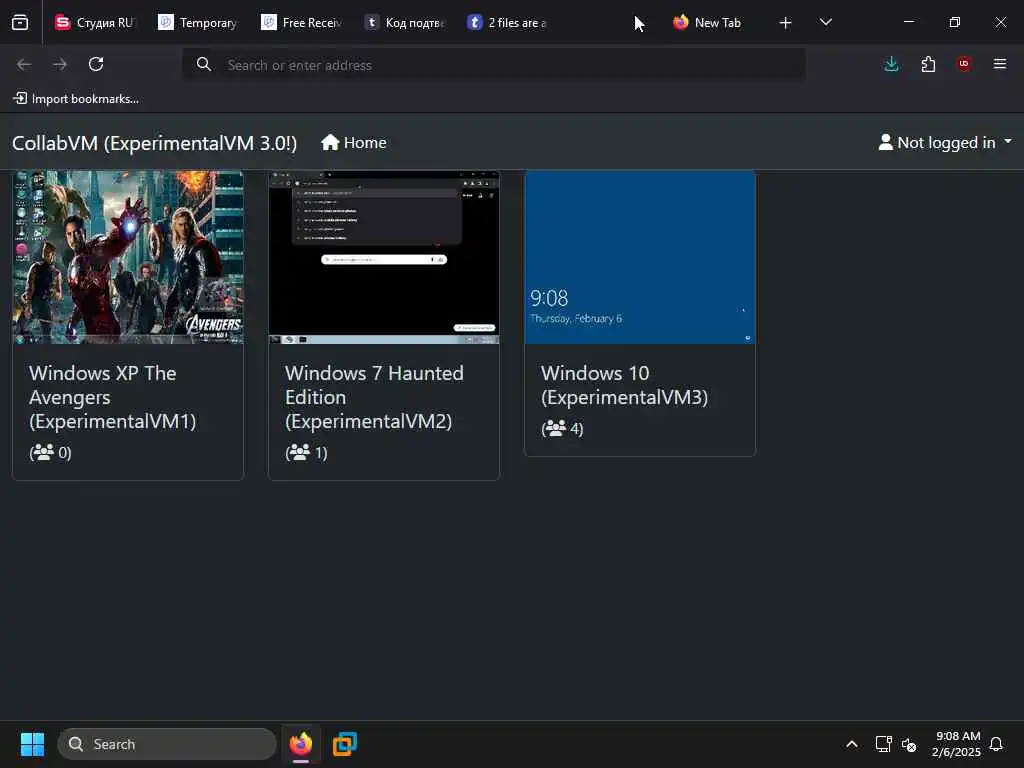Image resolution: width=1024 pixels, height=768 pixels.
Task: Click the taskbar Search box
Action: (x=167, y=744)
